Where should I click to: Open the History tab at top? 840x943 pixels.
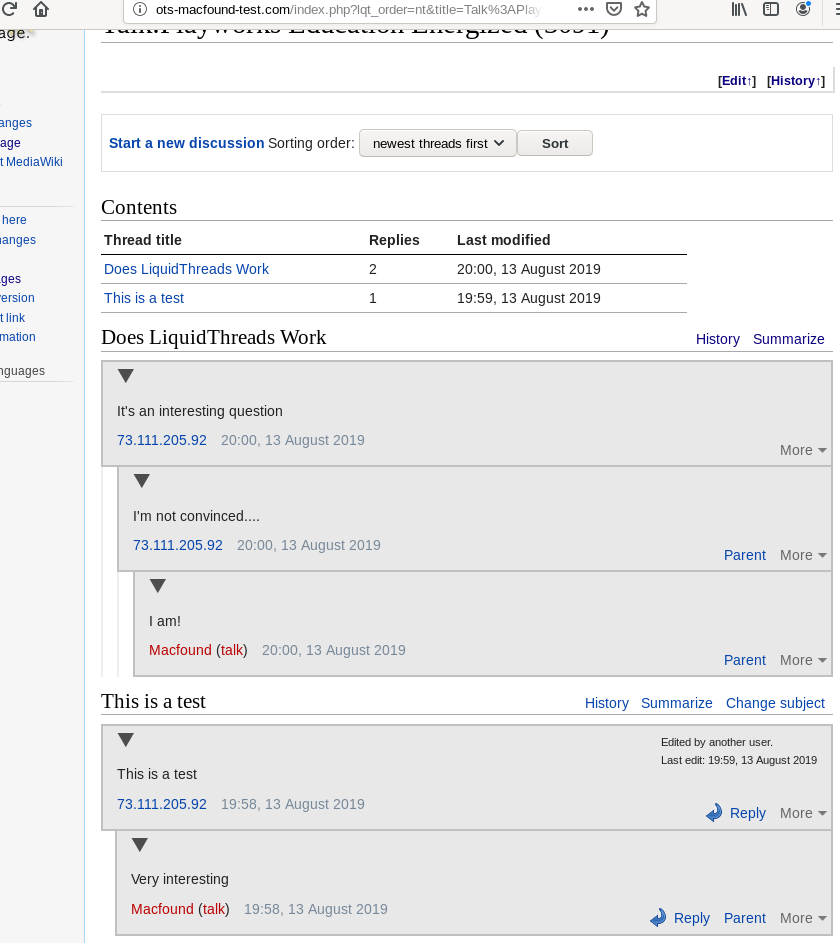coord(793,81)
